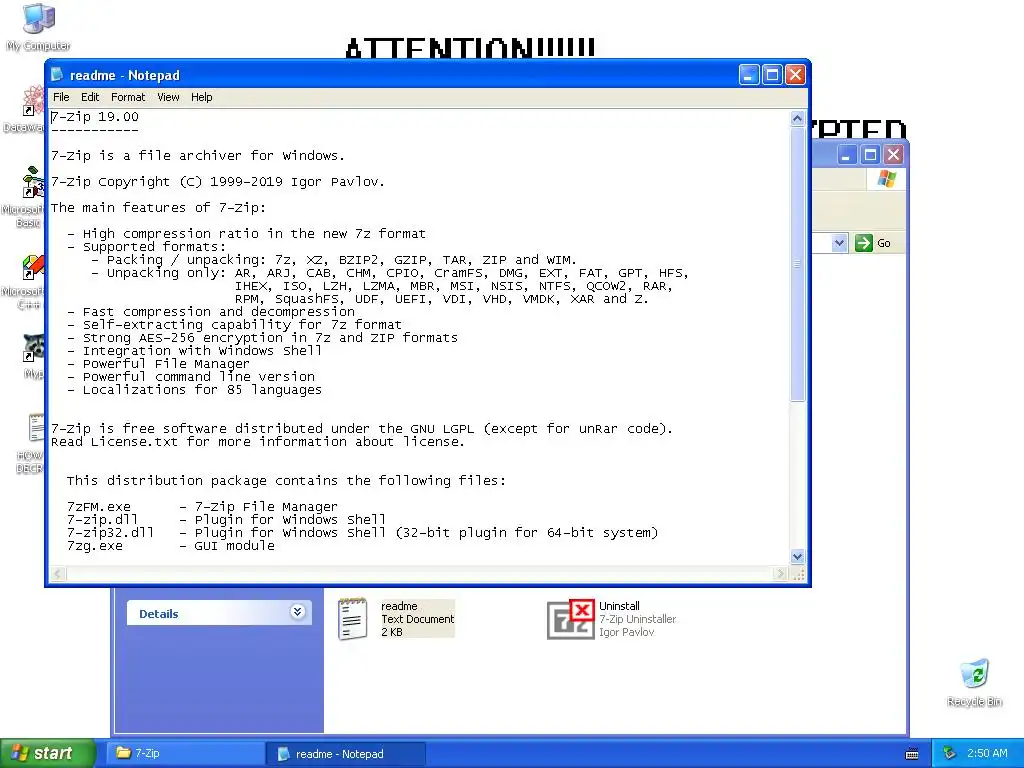Click Notepad horizontal scrollbar left arrow
Screen dimensions: 1024x768
[x=57, y=573]
